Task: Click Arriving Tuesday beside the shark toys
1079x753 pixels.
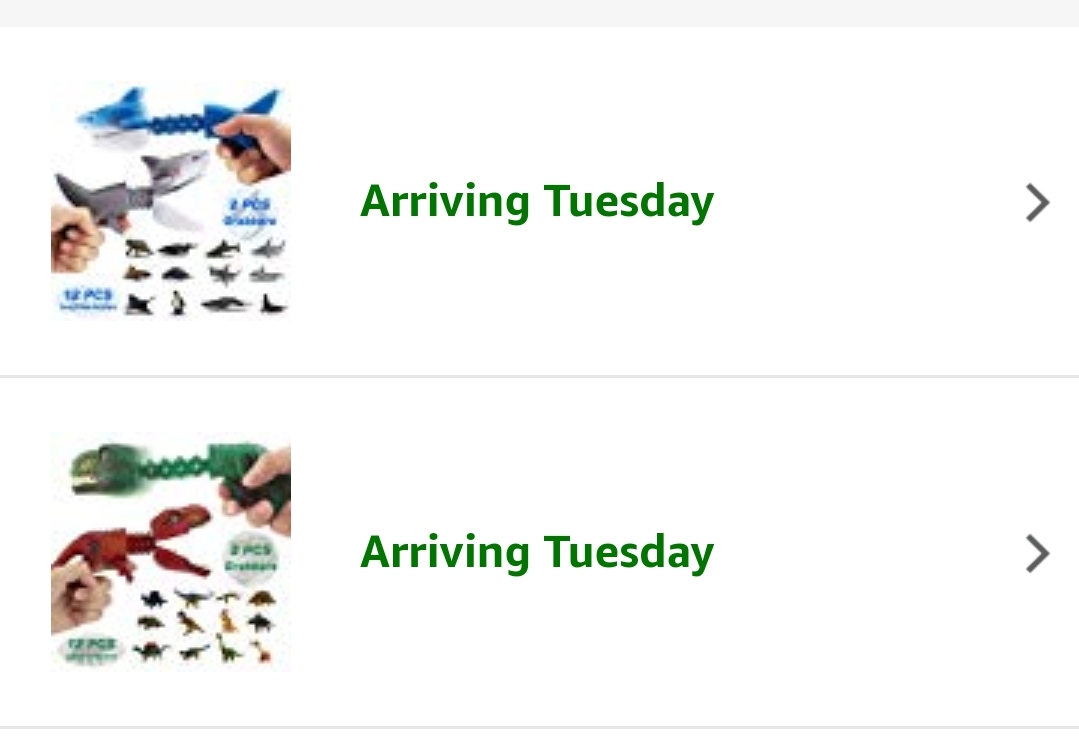Action: (x=537, y=201)
